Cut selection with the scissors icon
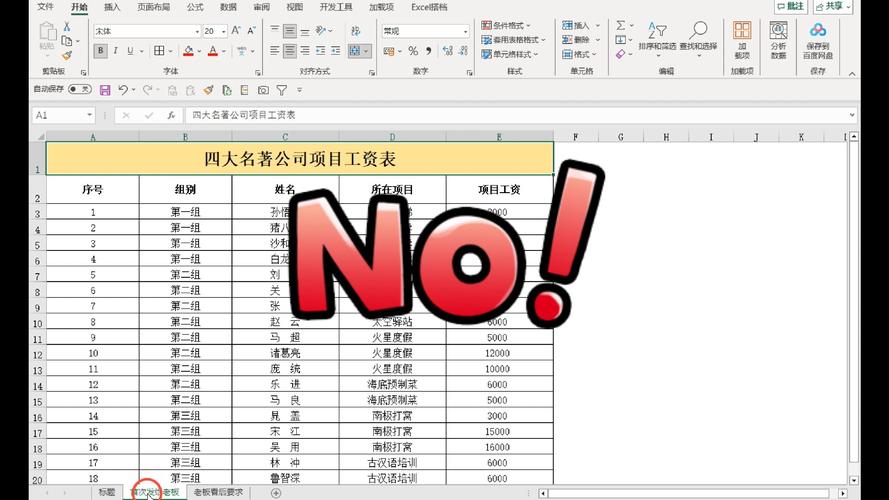Image resolution: width=889 pixels, height=500 pixels. click(67, 27)
